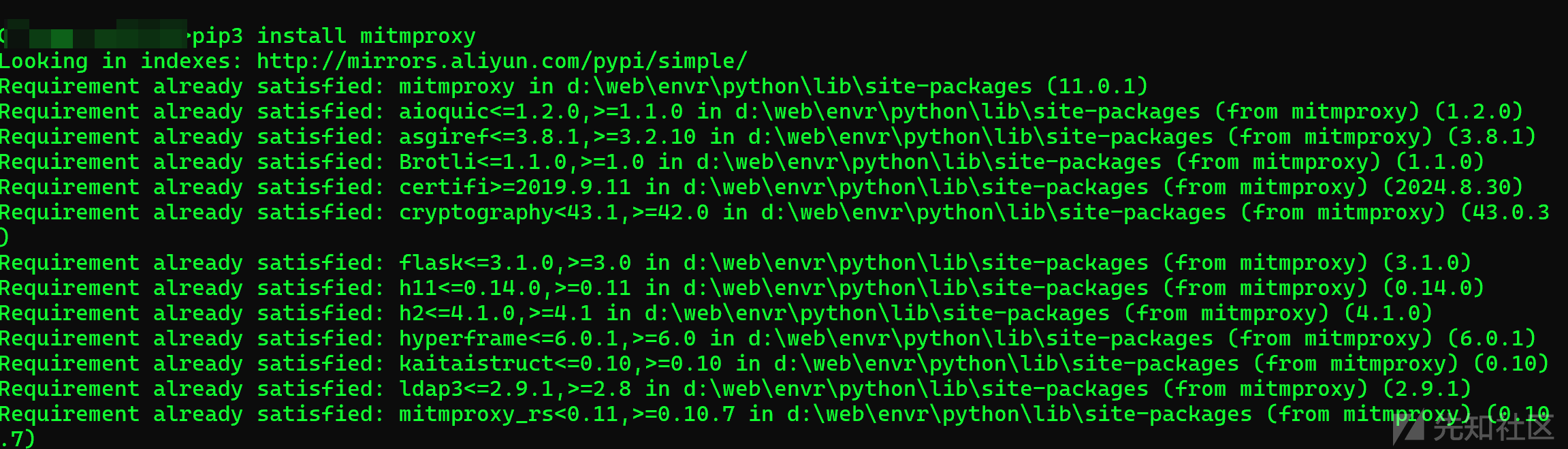Click the aliyun mirror index URL
This screenshot has height=449, width=1568.
[x=502, y=62]
